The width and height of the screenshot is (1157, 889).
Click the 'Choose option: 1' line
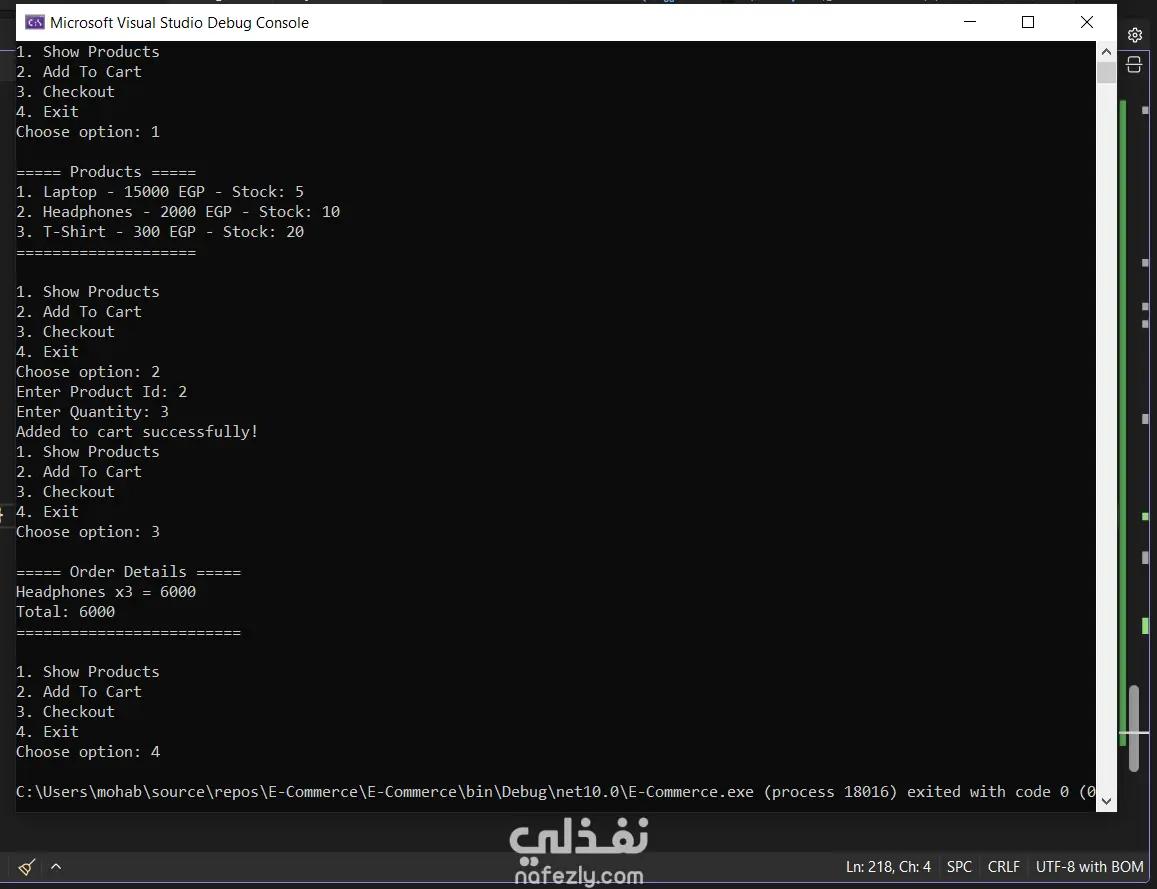[88, 132]
